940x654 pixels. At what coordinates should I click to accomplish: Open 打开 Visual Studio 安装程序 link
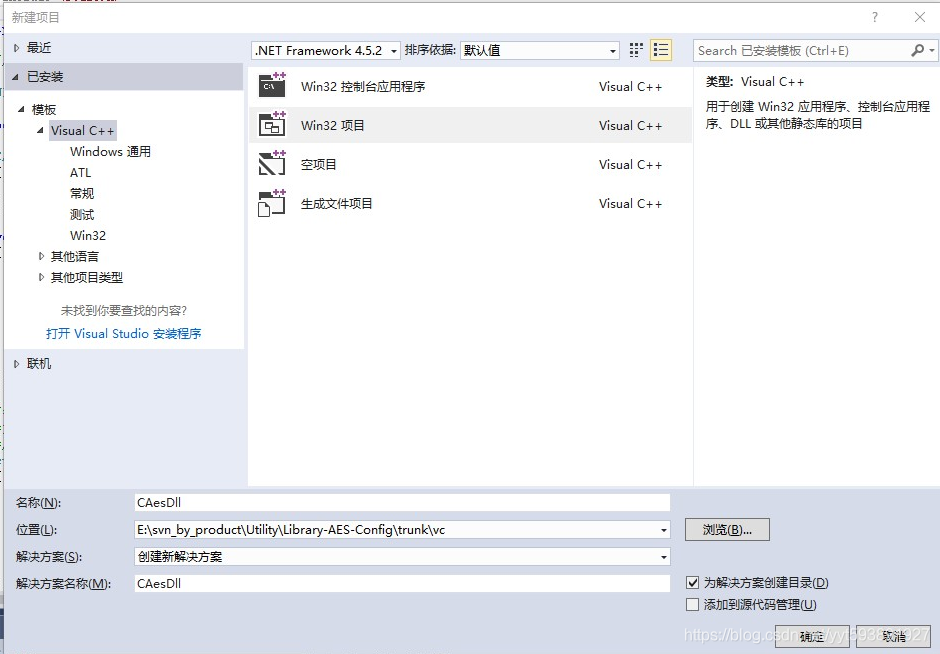click(123, 333)
